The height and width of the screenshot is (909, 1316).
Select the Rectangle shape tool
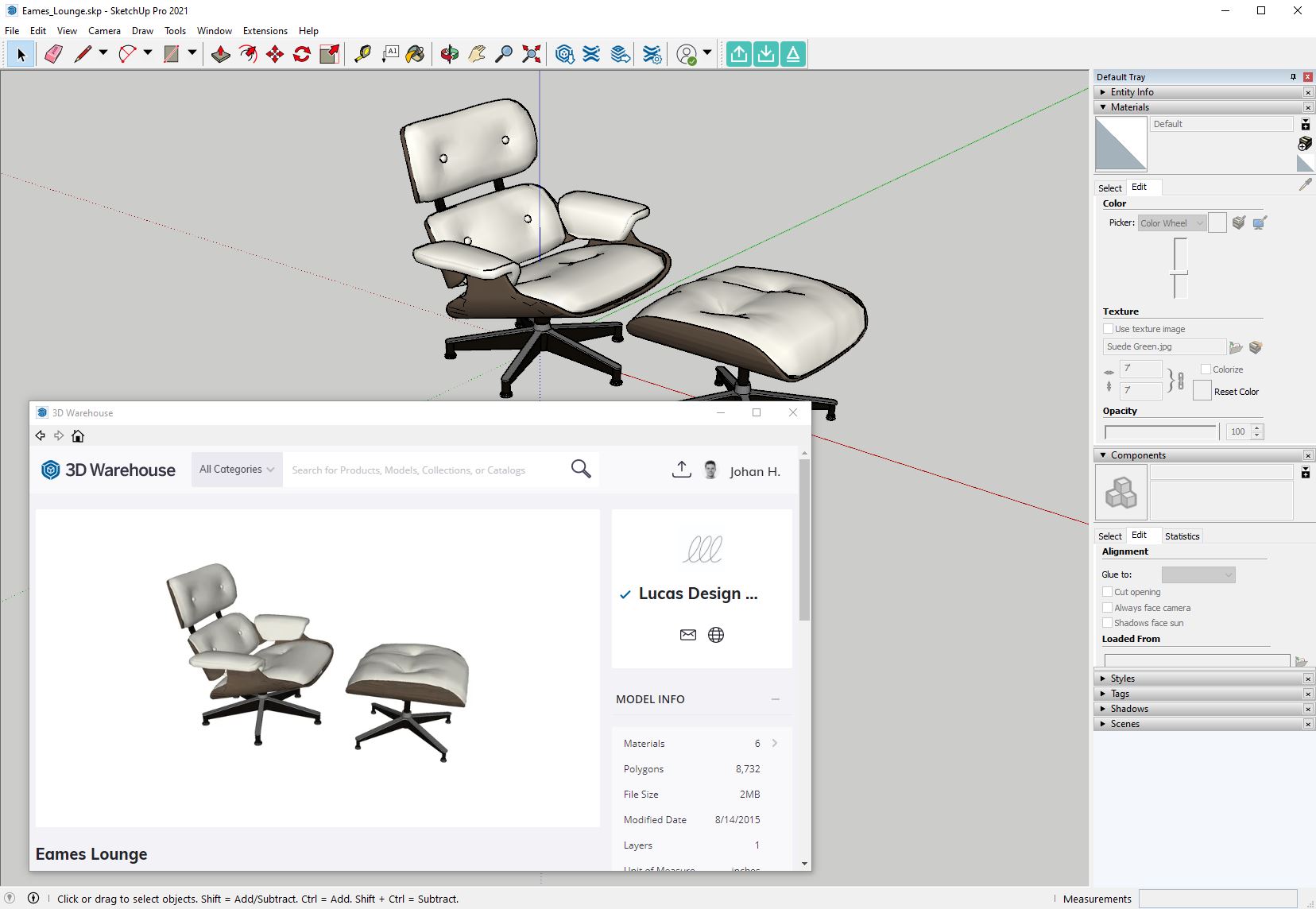pyautogui.click(x=172, y=54)
